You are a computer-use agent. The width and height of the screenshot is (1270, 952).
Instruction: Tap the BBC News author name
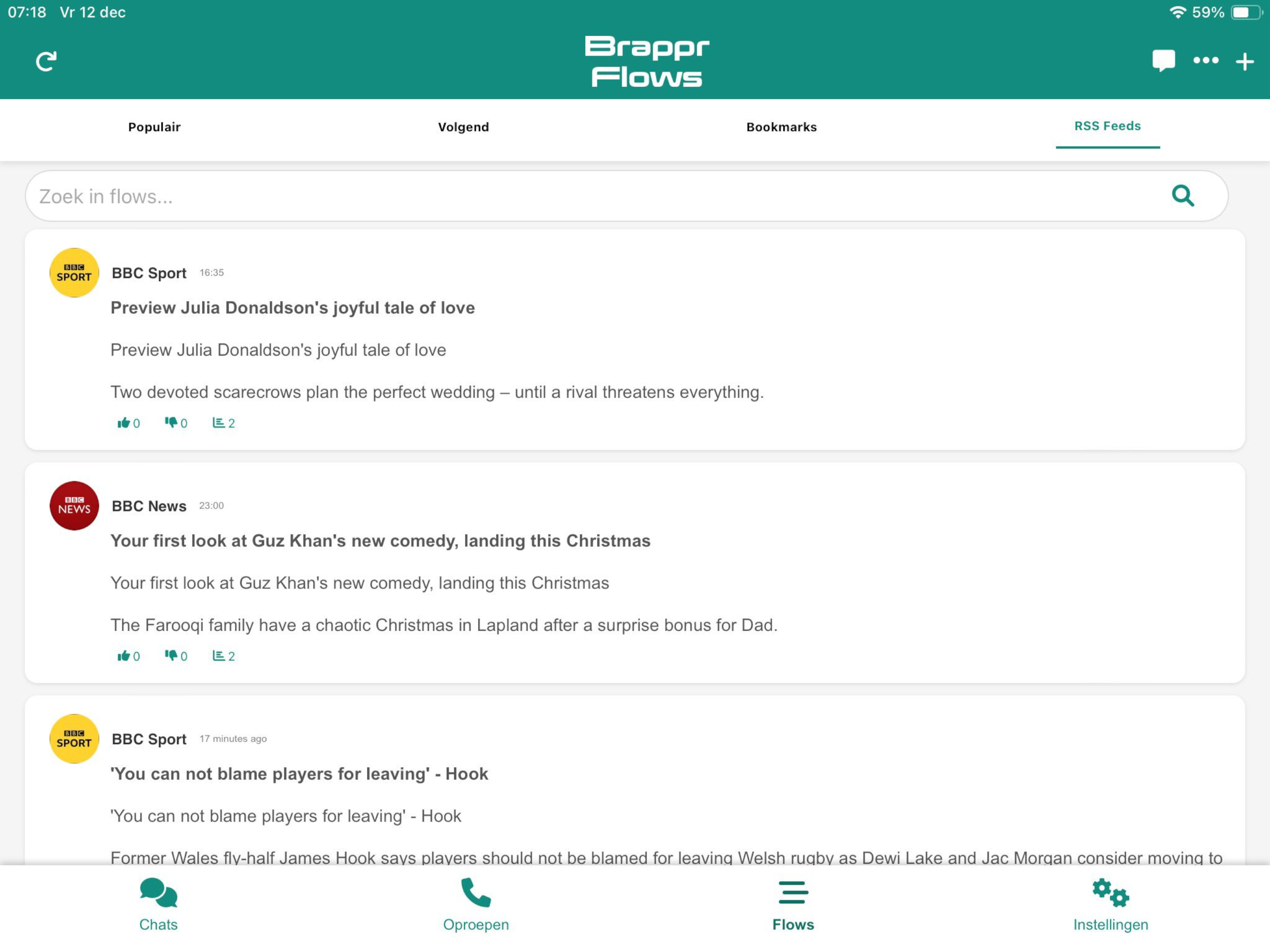(149, 506)
